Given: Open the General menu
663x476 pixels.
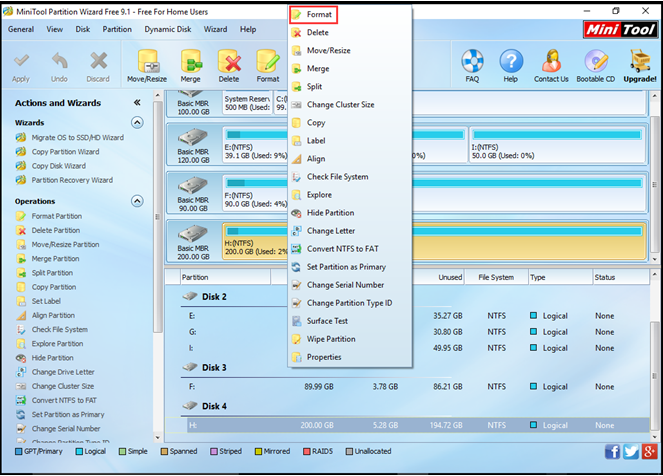Looking at the screenshot, I should 21,30.
